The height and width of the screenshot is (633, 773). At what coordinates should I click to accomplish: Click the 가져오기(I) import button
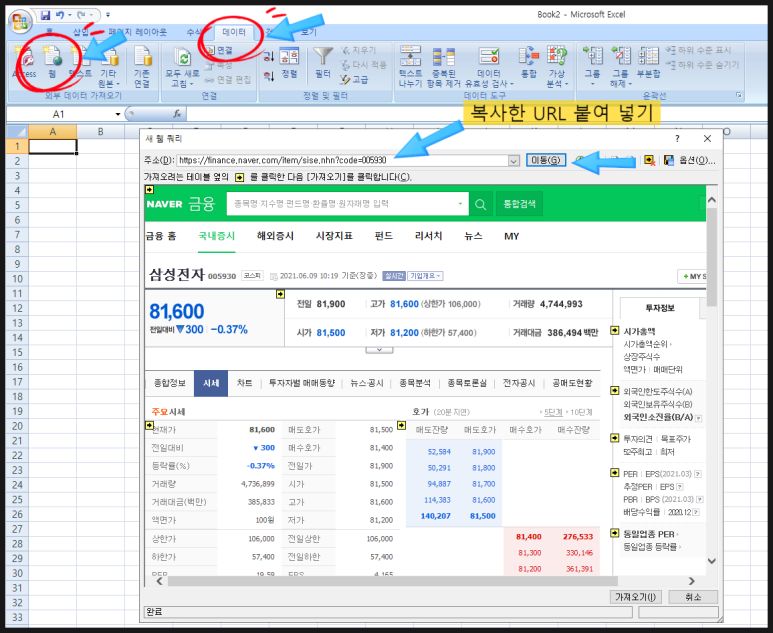(x=635, y=597)
